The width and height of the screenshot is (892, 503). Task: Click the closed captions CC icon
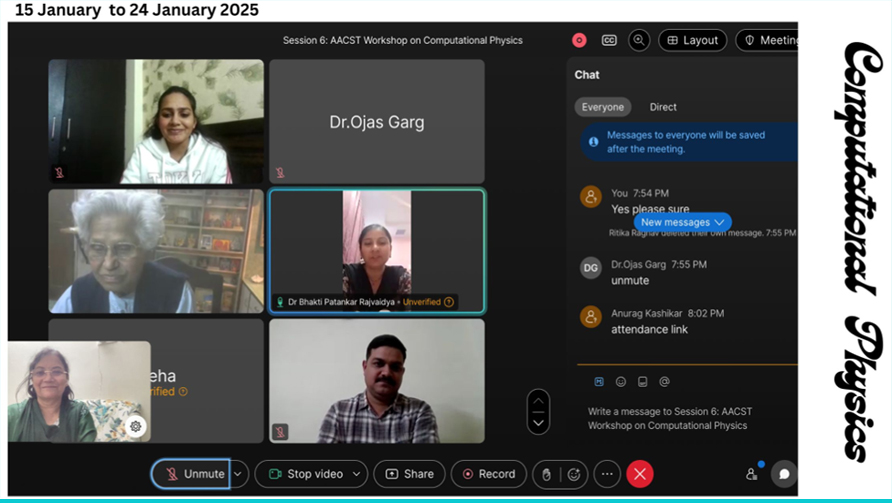coord(609,40)
